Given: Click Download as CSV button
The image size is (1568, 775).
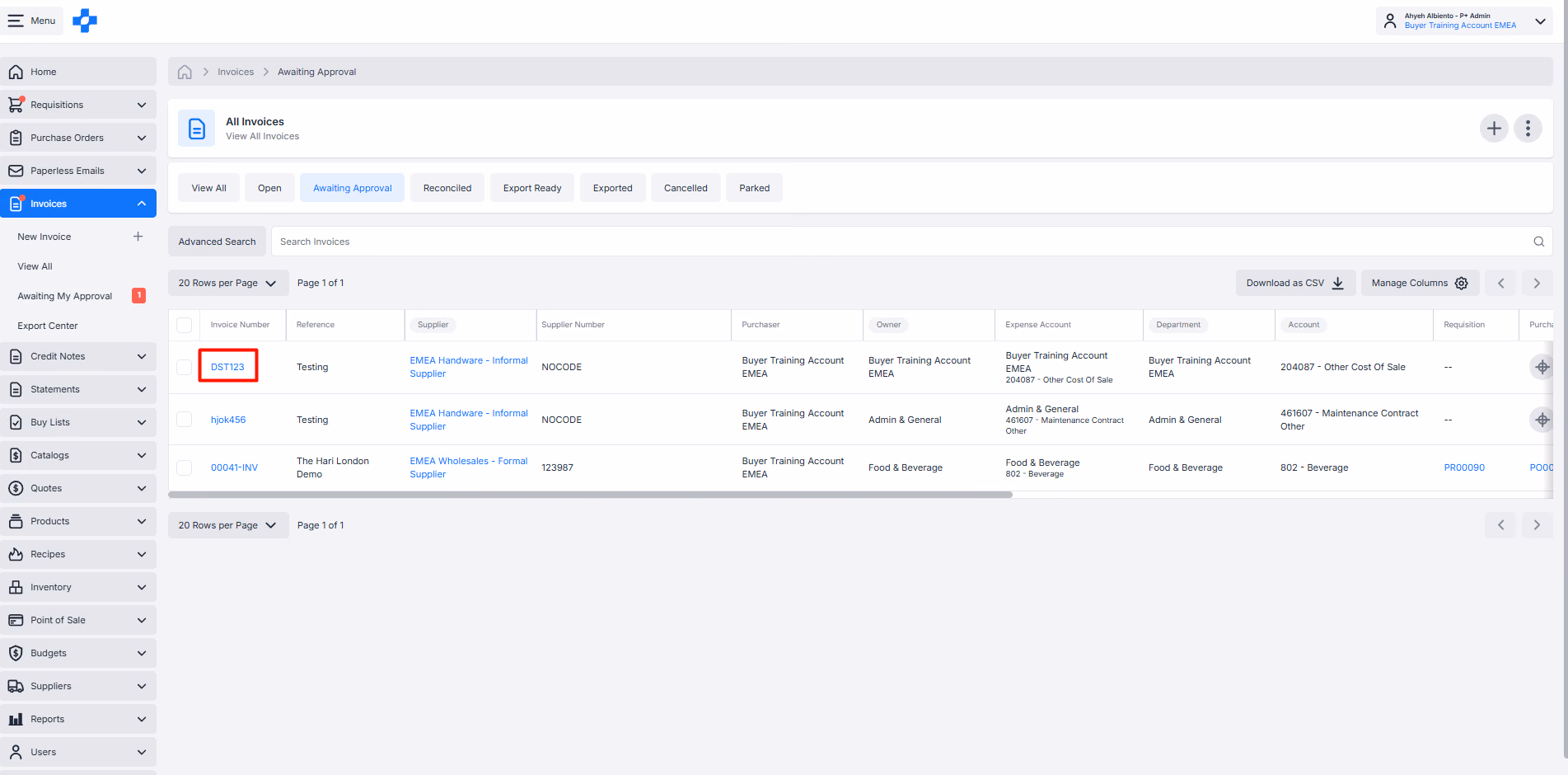Looking at the screenshot, I should (1295, 283).
